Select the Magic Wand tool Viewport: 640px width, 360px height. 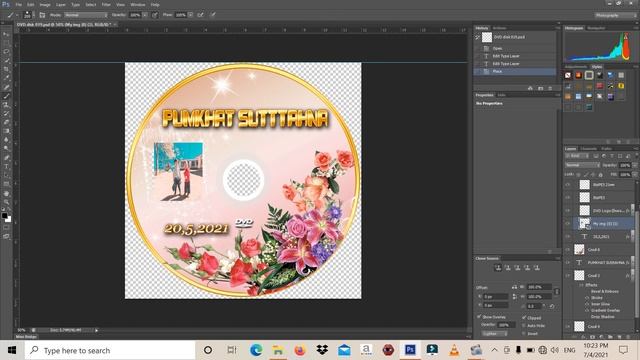click(6, 61)
